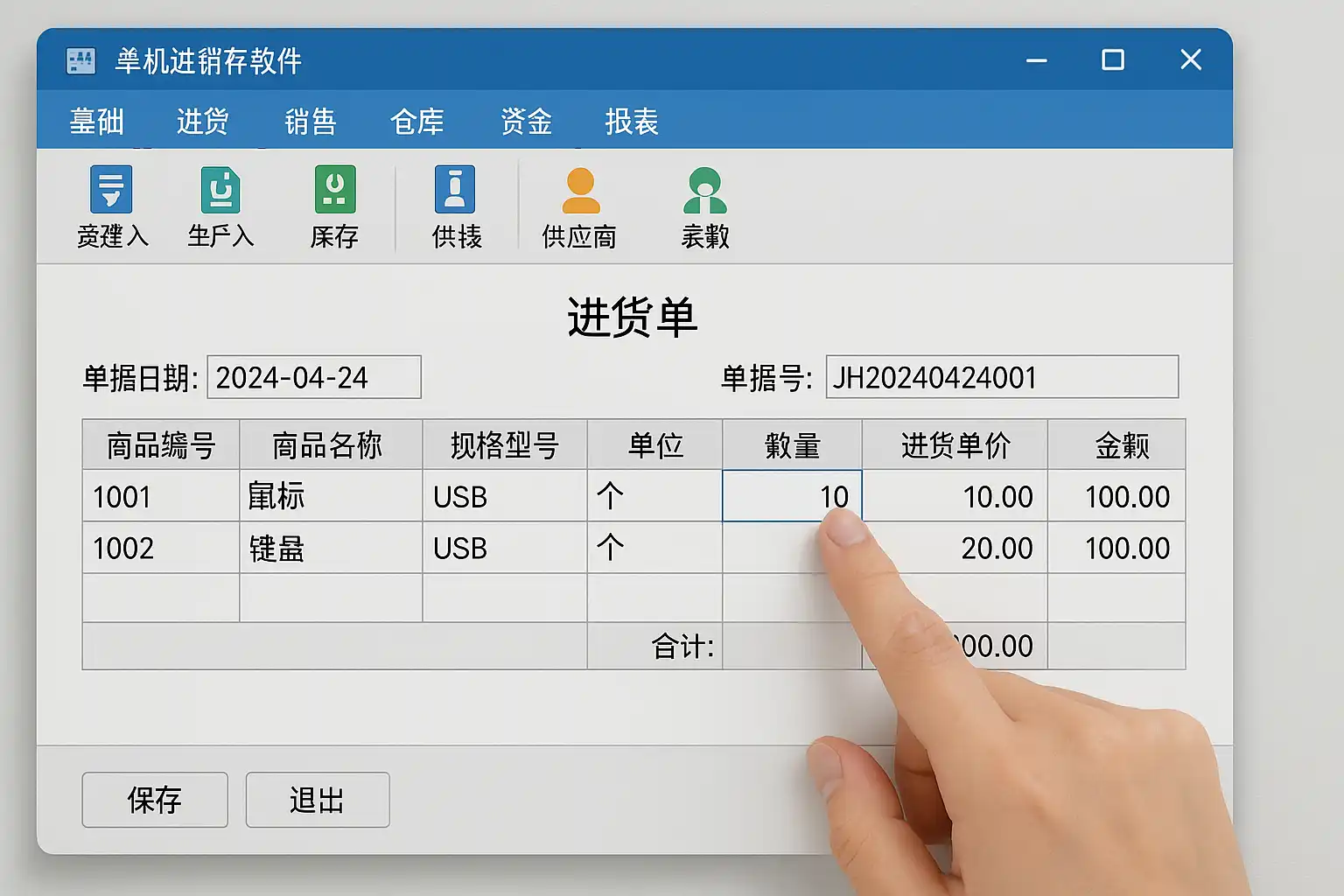
Task: Click the 商品名称 column header
Action: (331, 444)
